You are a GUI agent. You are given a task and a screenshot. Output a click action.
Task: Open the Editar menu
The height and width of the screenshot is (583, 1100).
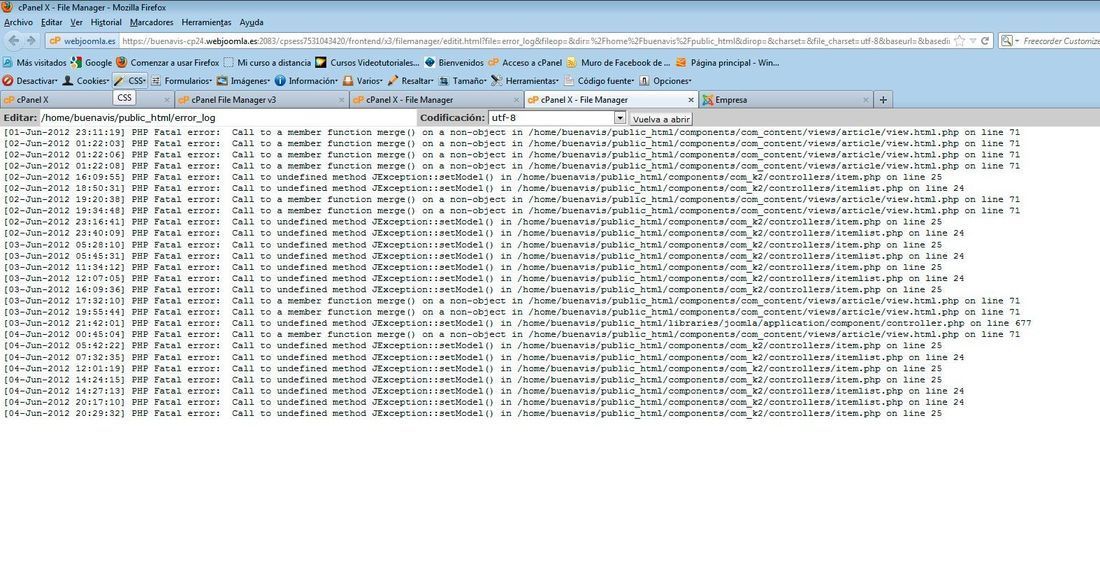51,22
